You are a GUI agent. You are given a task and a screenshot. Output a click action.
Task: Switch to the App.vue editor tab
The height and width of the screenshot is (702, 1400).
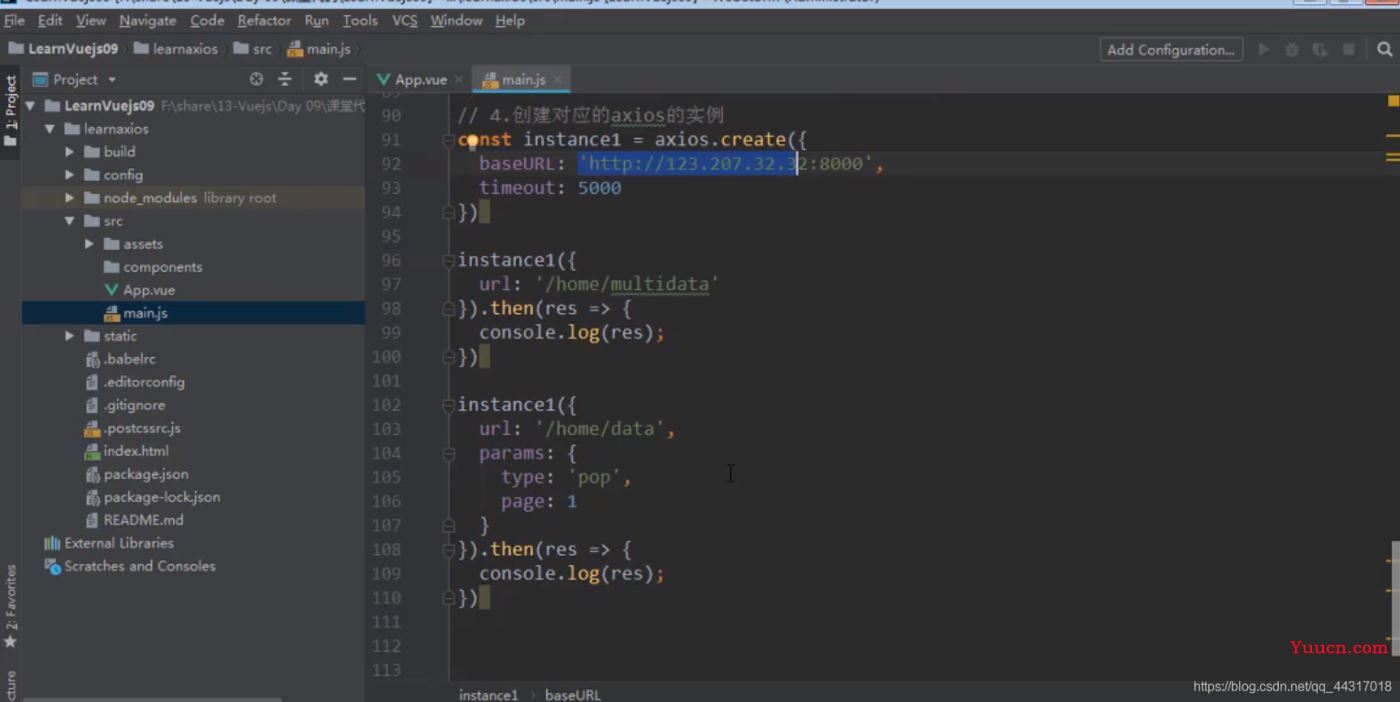coord(412,79)
